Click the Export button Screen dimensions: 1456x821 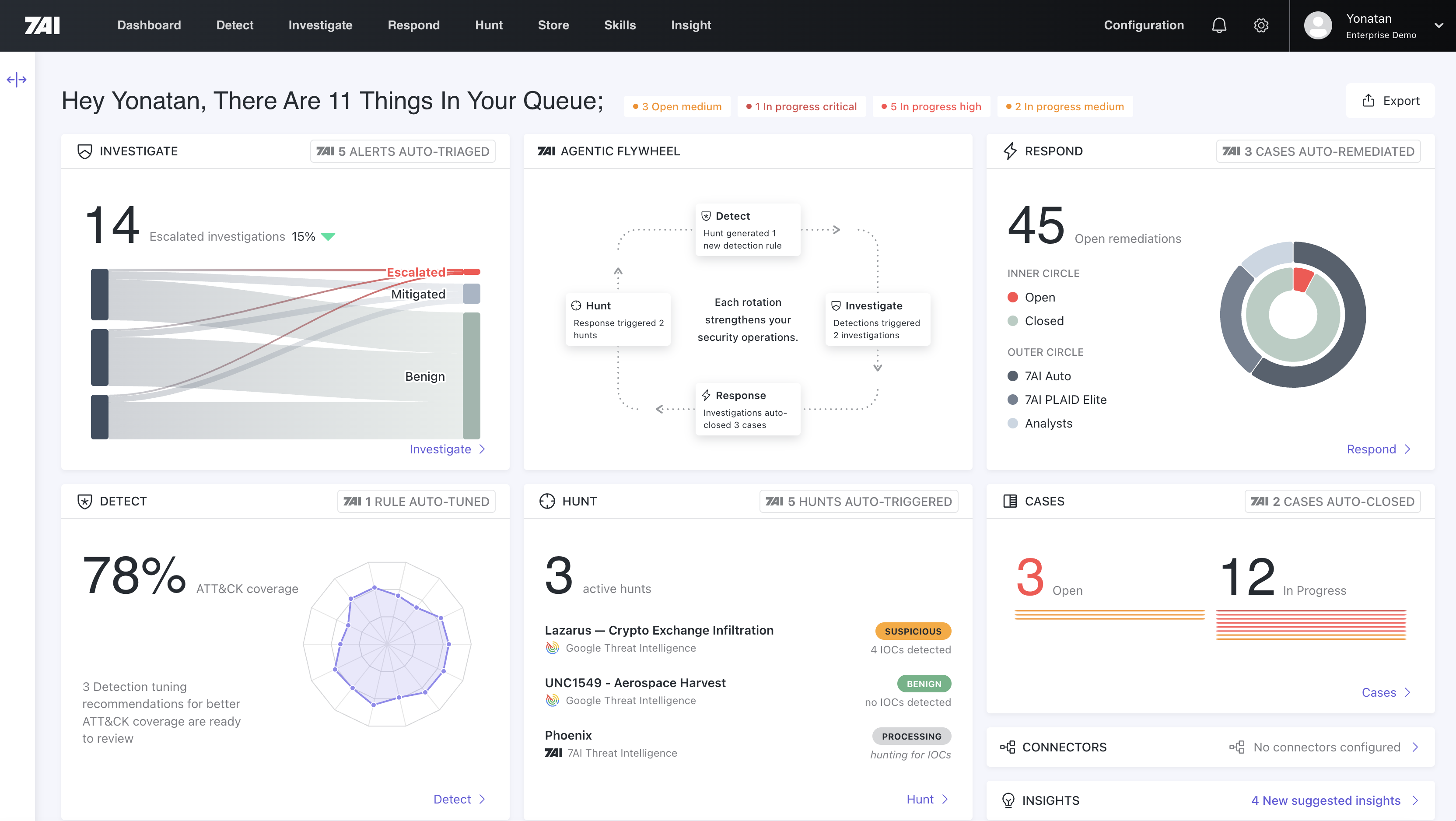coord(1390,101)
